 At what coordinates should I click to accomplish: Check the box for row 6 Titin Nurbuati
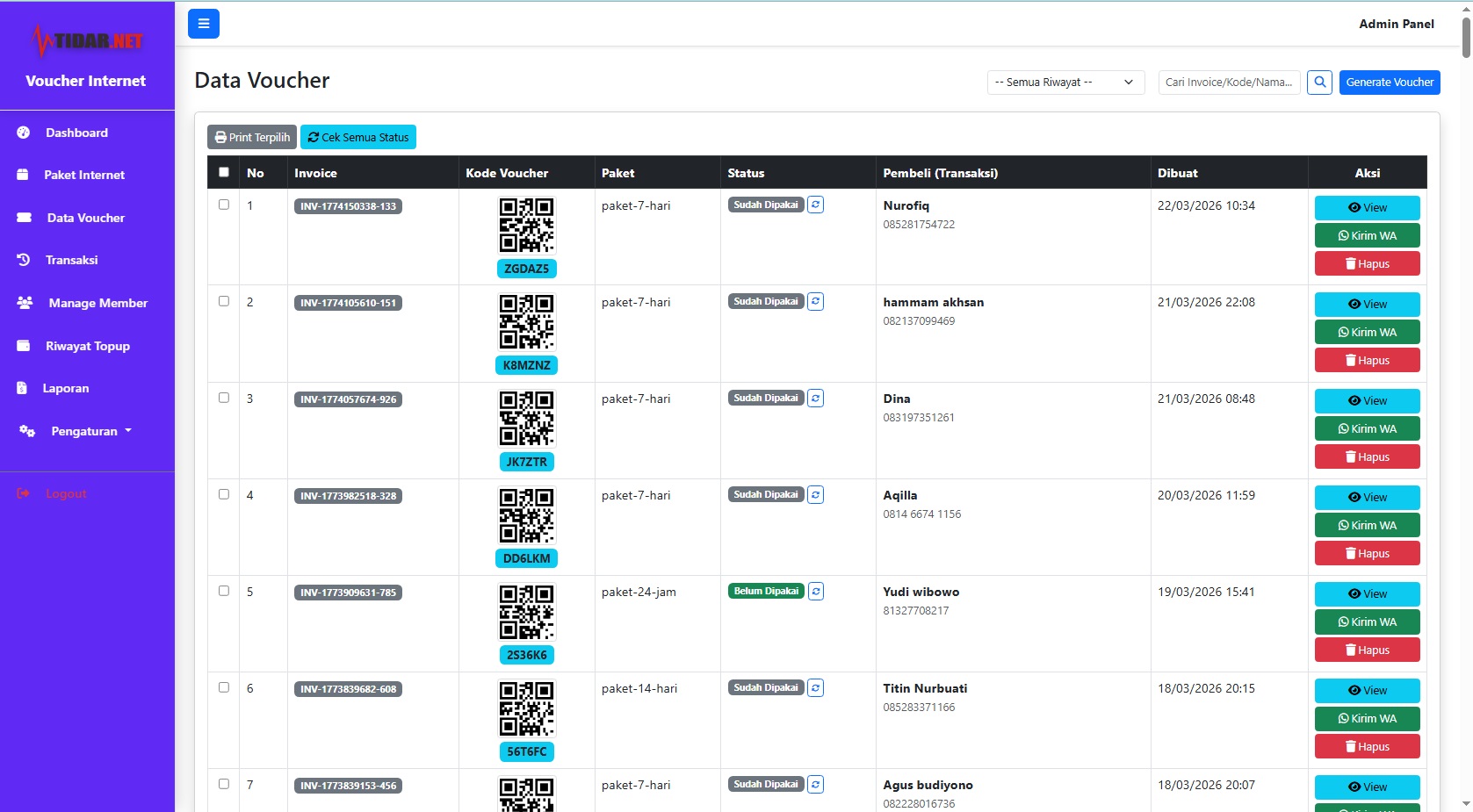click(224, 687)
